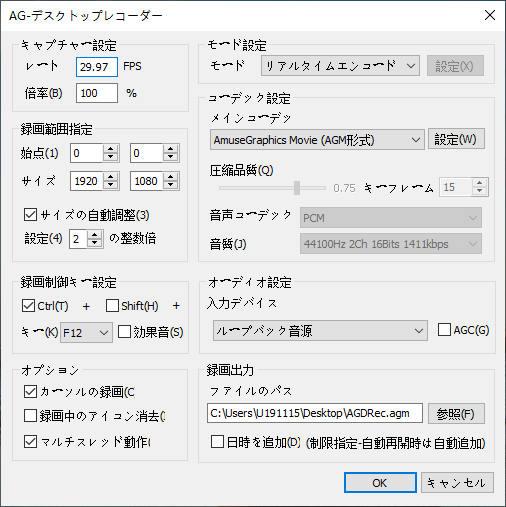Open the 音質(J) 44100Hz dropdown
506x507 pixels.
(x=391, y=244)
